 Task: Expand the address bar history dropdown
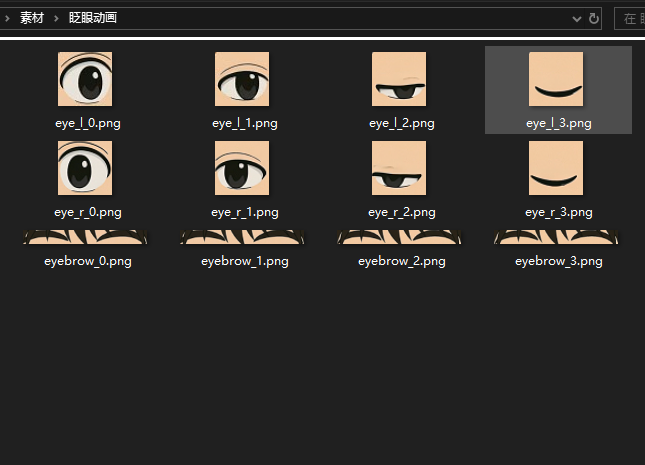[577, 18]
